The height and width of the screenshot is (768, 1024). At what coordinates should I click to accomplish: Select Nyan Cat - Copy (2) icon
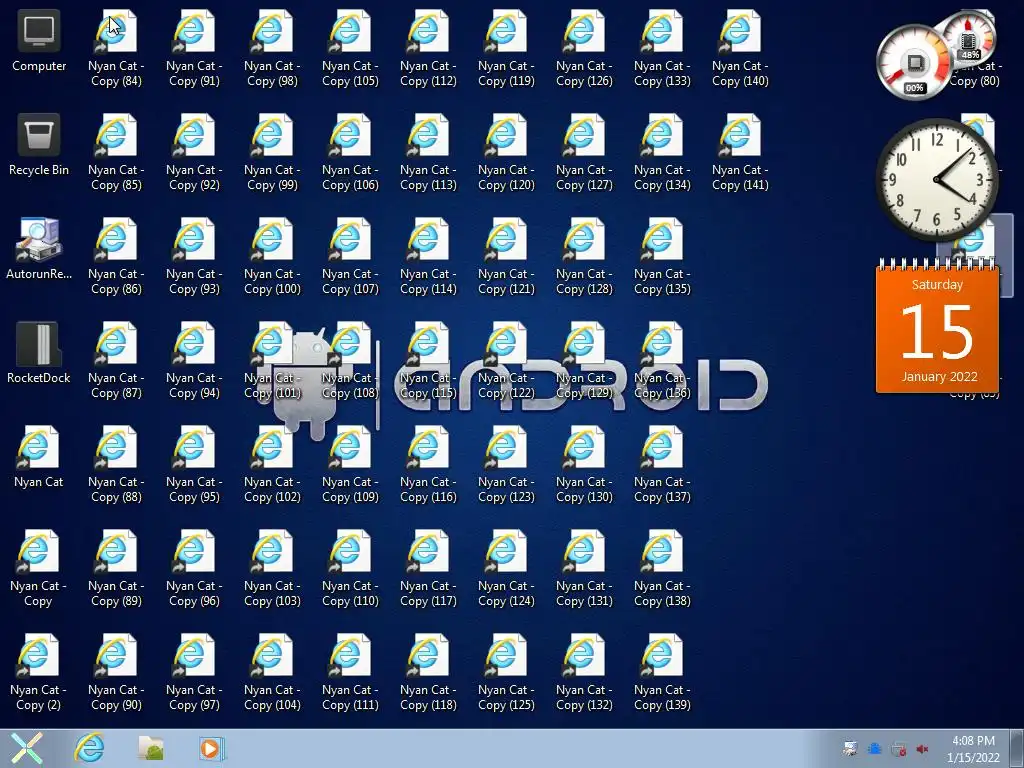coord(39,673)
